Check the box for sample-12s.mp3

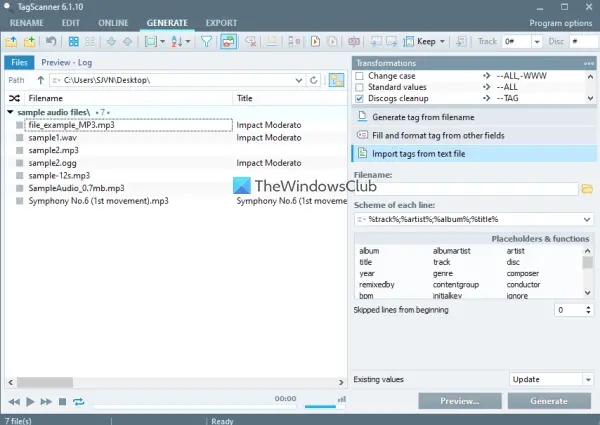point(19,176)
